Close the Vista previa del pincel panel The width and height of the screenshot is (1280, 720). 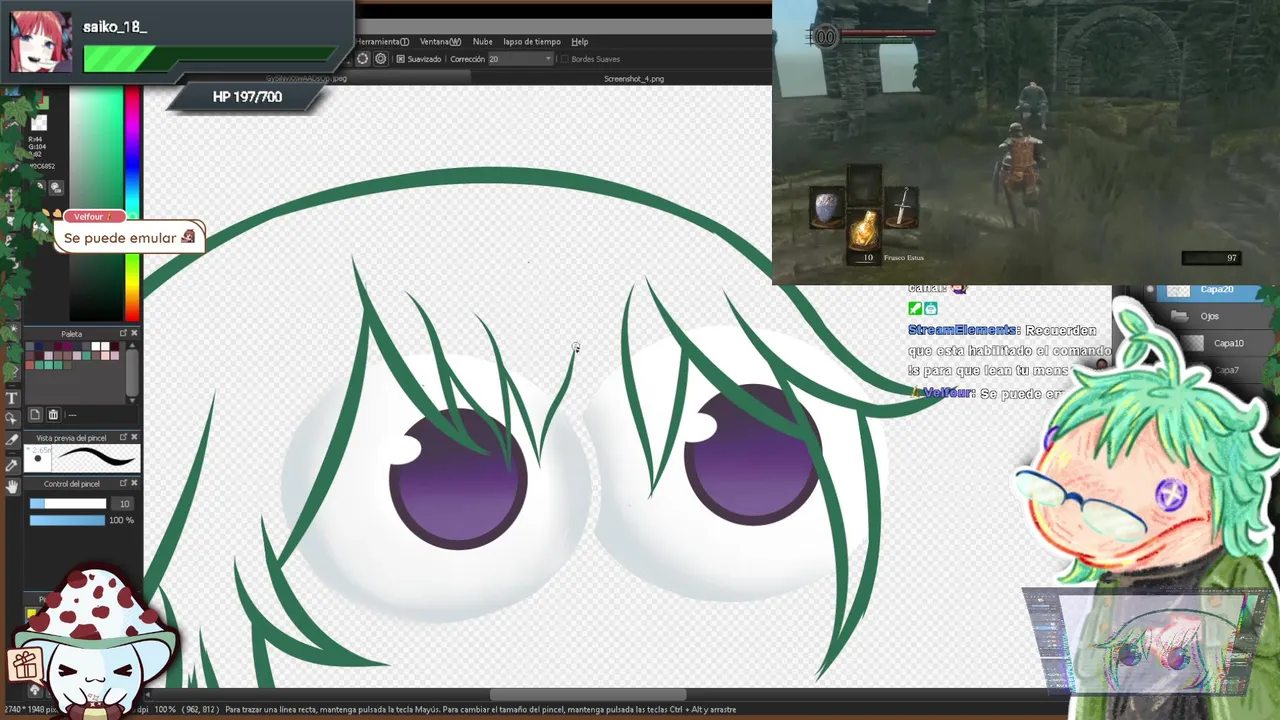(x=134, y=437)
